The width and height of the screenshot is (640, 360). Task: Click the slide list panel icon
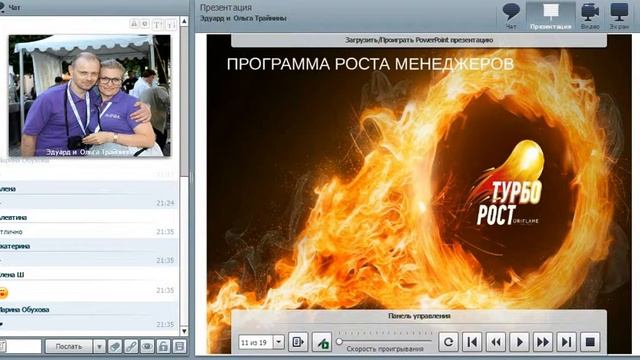(298, 342)
